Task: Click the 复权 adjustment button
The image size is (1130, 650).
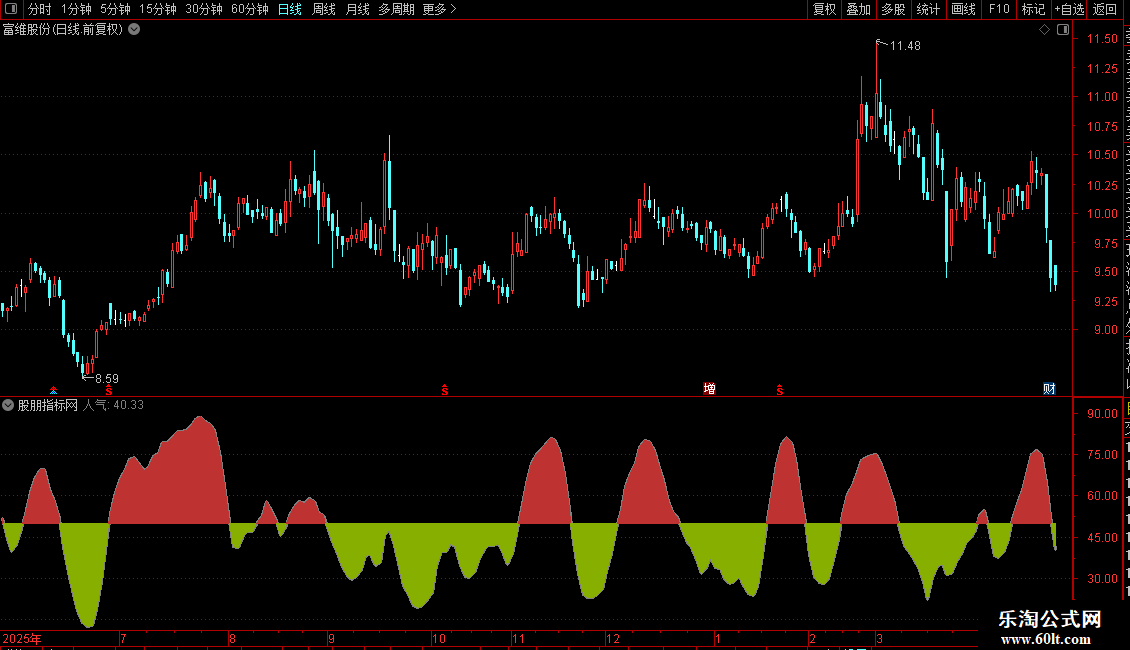Action: pos(824,9)
